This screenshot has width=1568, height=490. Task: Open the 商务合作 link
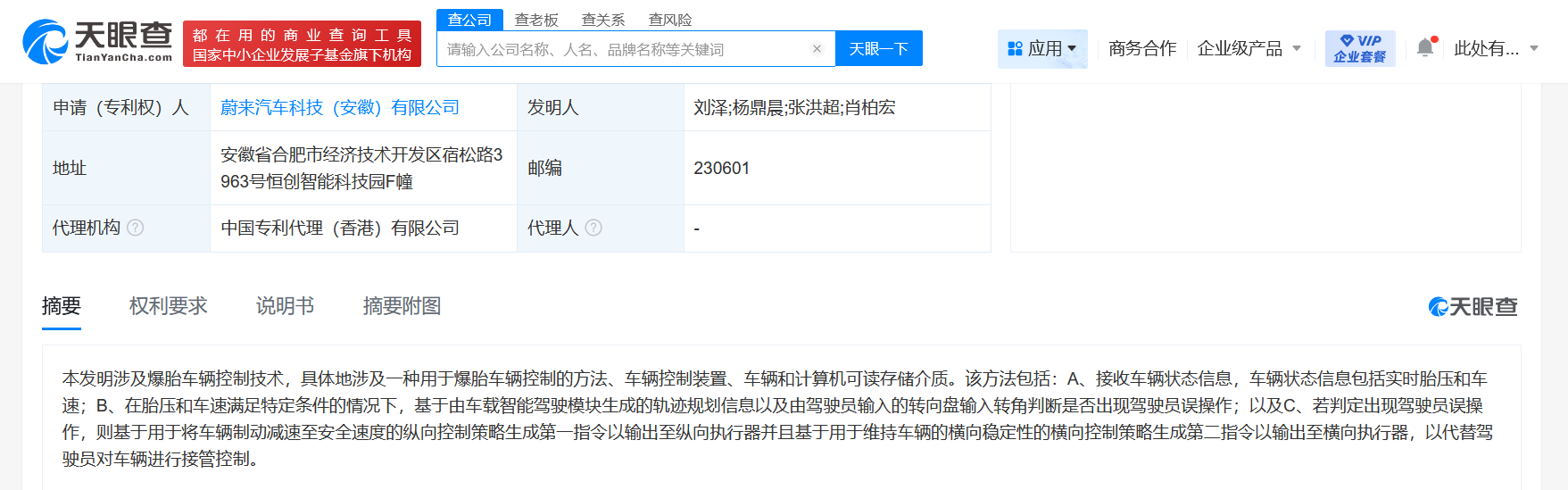1142,48
